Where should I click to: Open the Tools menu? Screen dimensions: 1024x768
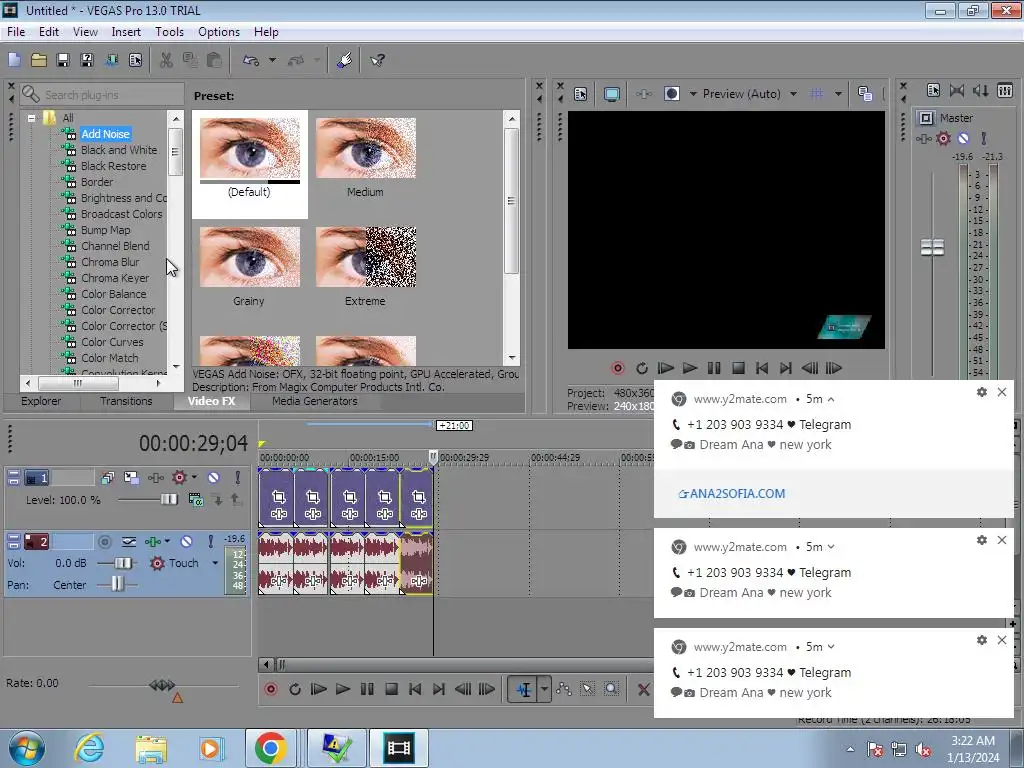(x=169, y=32)
